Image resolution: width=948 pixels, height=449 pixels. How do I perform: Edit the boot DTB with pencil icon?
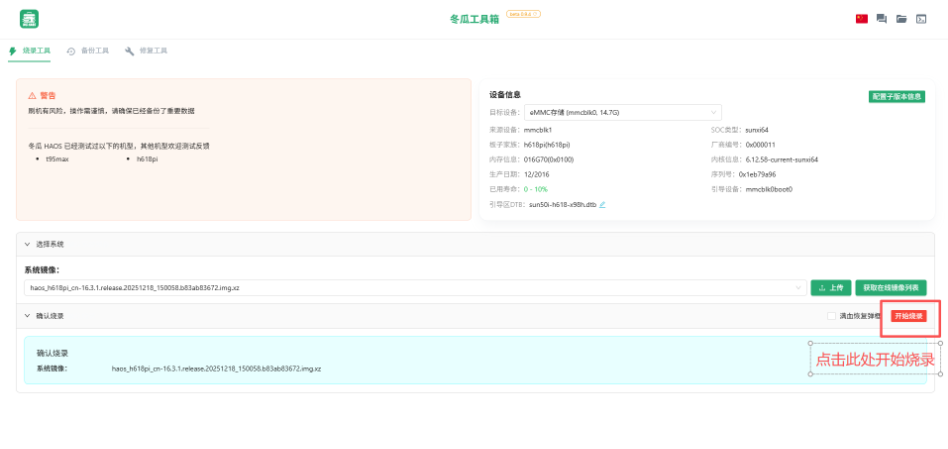(x=602, y=204)
